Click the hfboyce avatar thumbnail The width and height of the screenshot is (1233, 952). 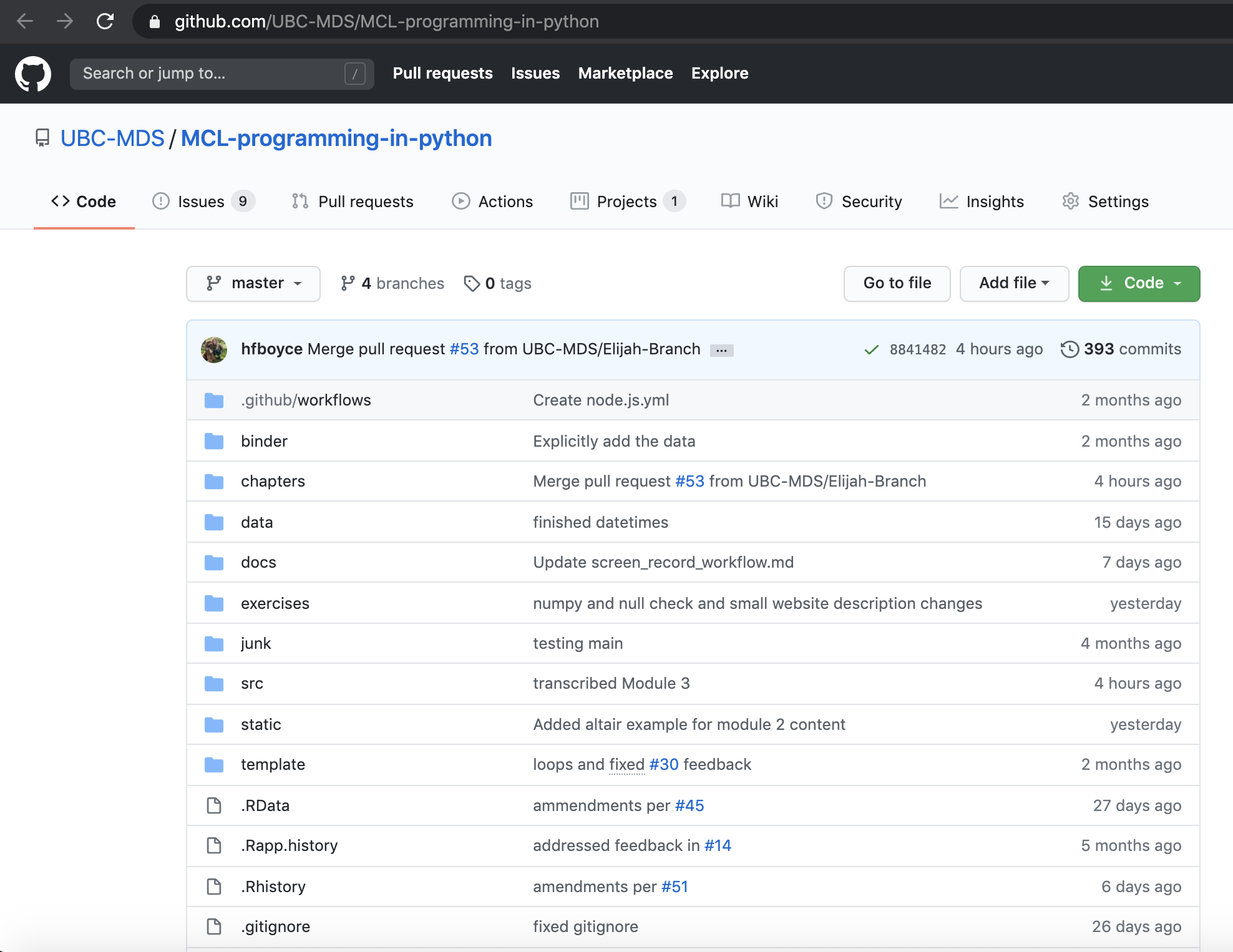[x=214, y=349]
